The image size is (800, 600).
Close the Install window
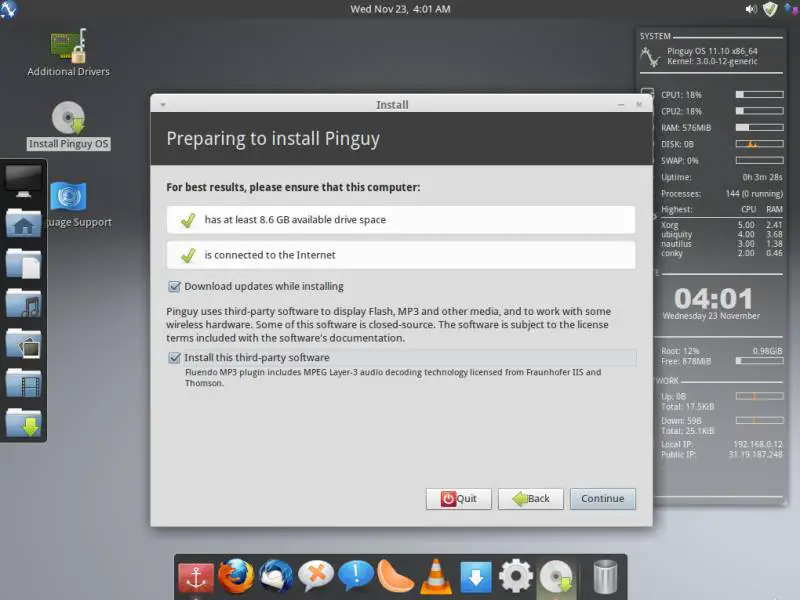pyautogui.click(x=639, y=105)
